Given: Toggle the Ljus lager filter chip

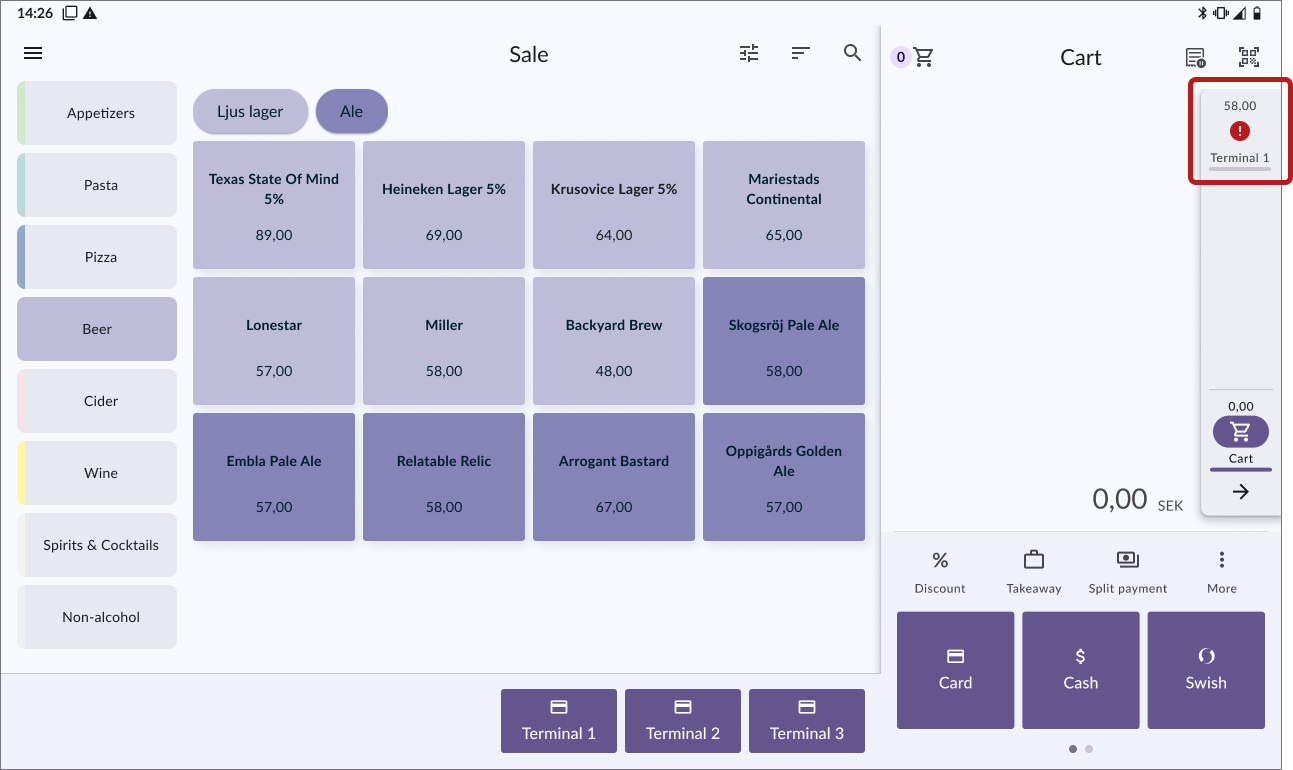Looking at the screenshot, I should [x=250, y=111].
